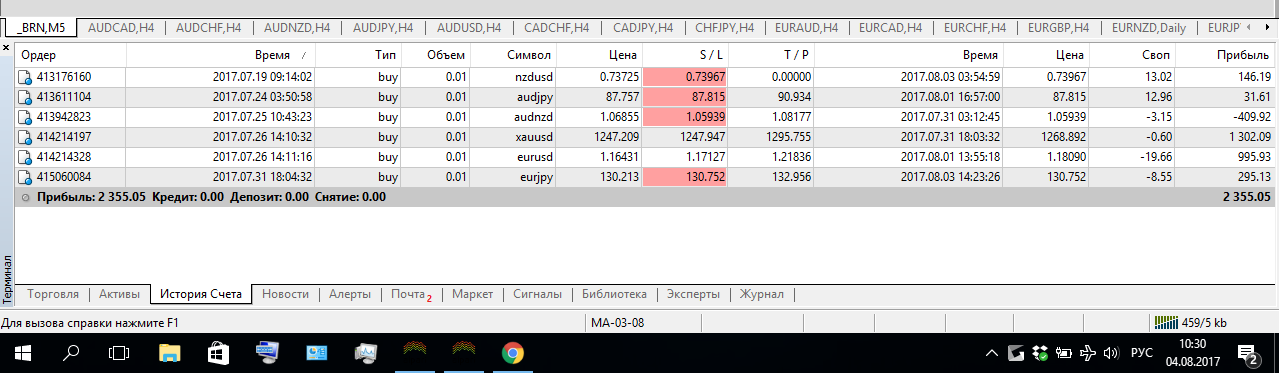Switch to the Активы tab

pyautogui.click(x=119, y=294)
